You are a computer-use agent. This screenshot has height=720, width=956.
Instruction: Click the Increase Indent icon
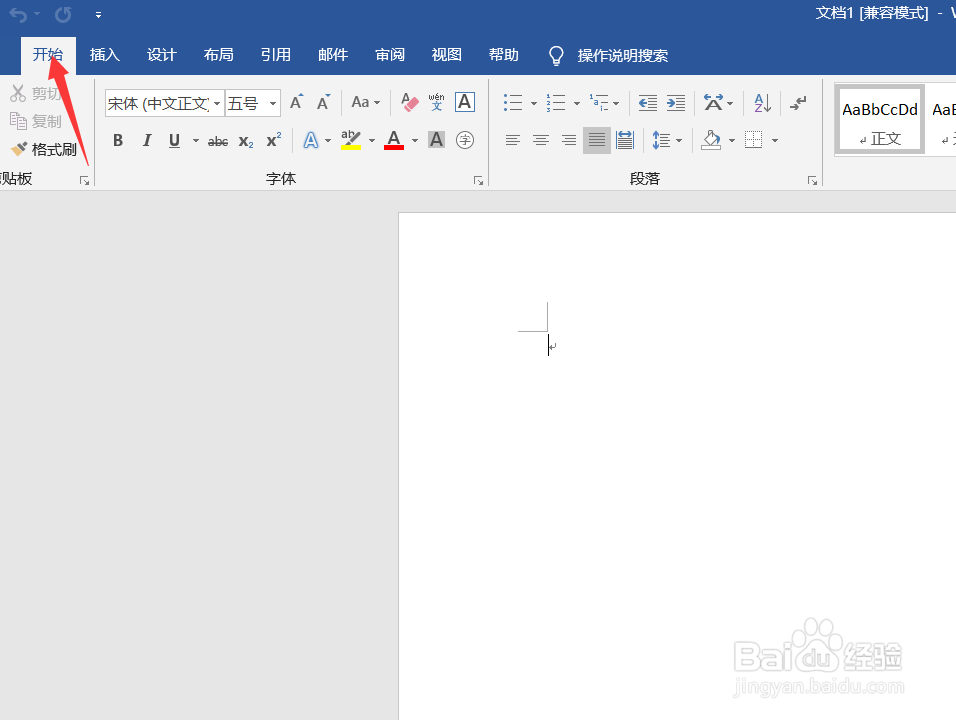676,102
